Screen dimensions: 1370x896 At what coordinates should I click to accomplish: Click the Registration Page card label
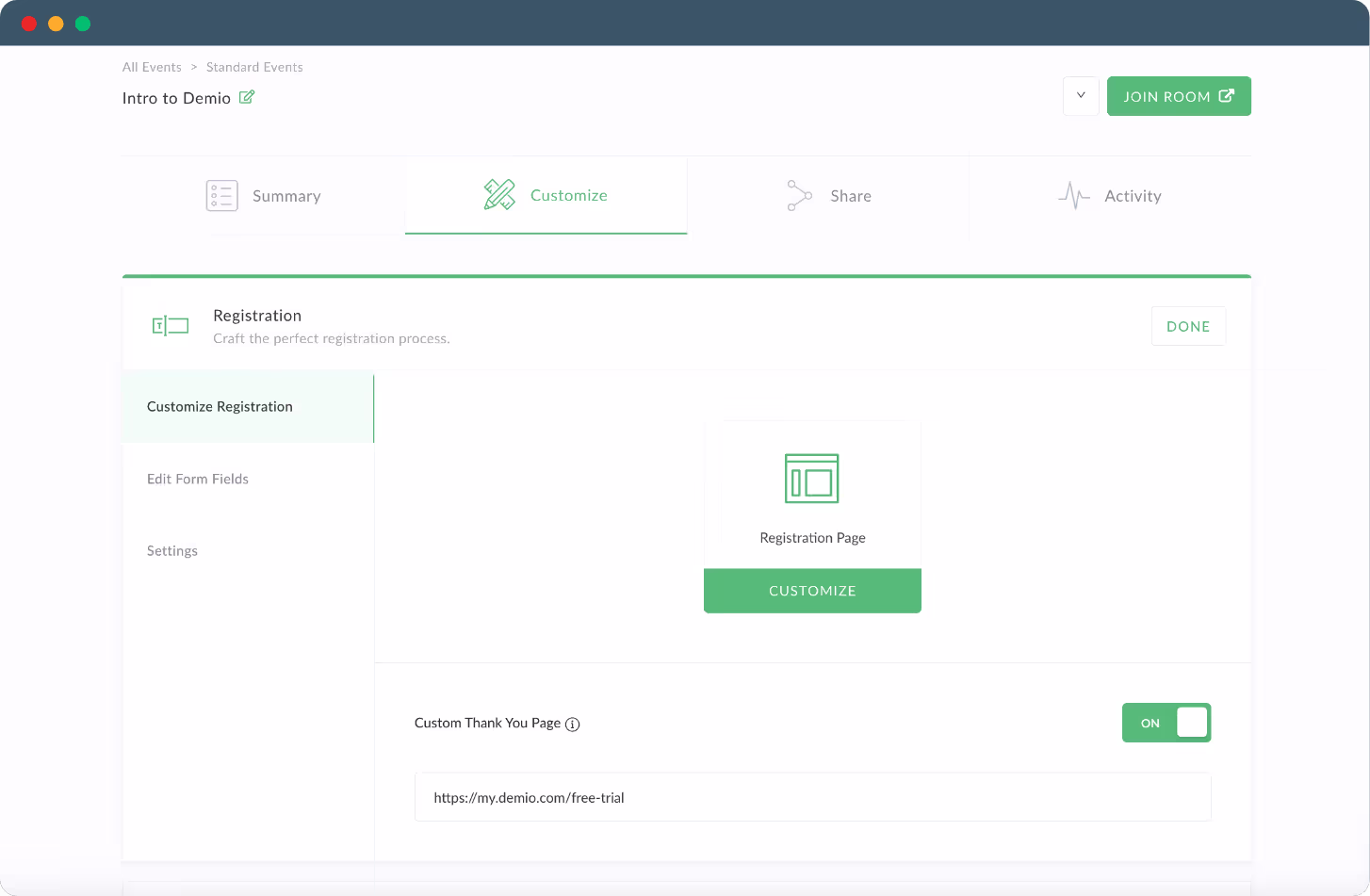coord(812,538)
